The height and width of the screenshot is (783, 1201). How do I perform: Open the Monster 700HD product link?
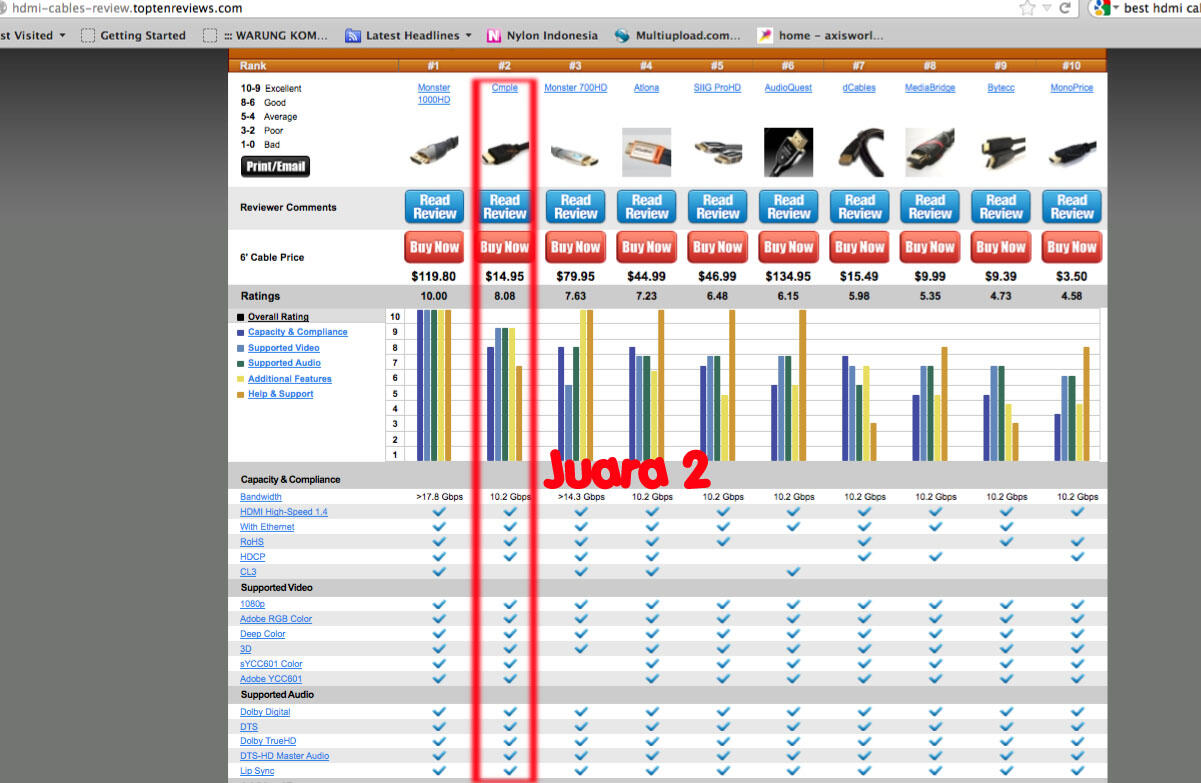pos(575,88)
